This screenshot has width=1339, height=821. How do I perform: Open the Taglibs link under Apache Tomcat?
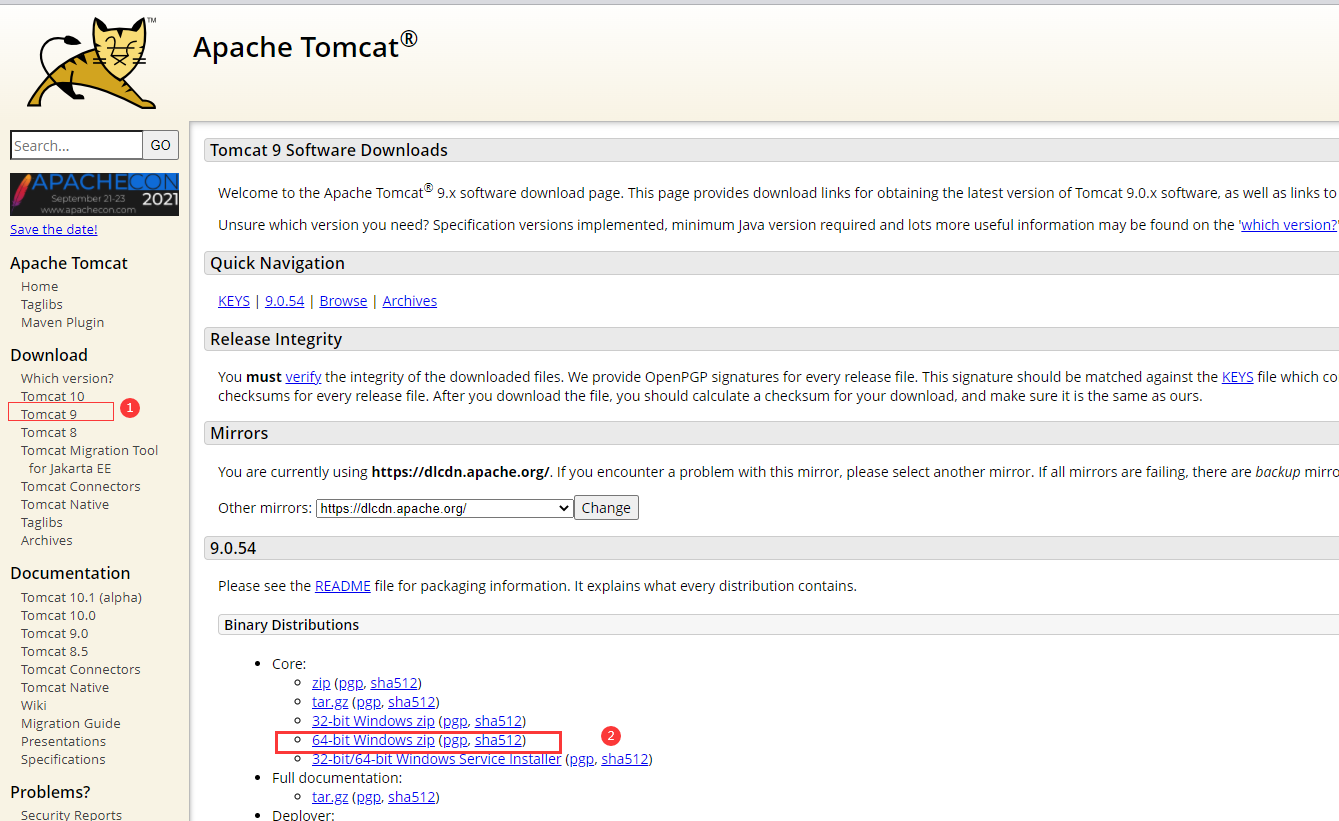[42, 304]
